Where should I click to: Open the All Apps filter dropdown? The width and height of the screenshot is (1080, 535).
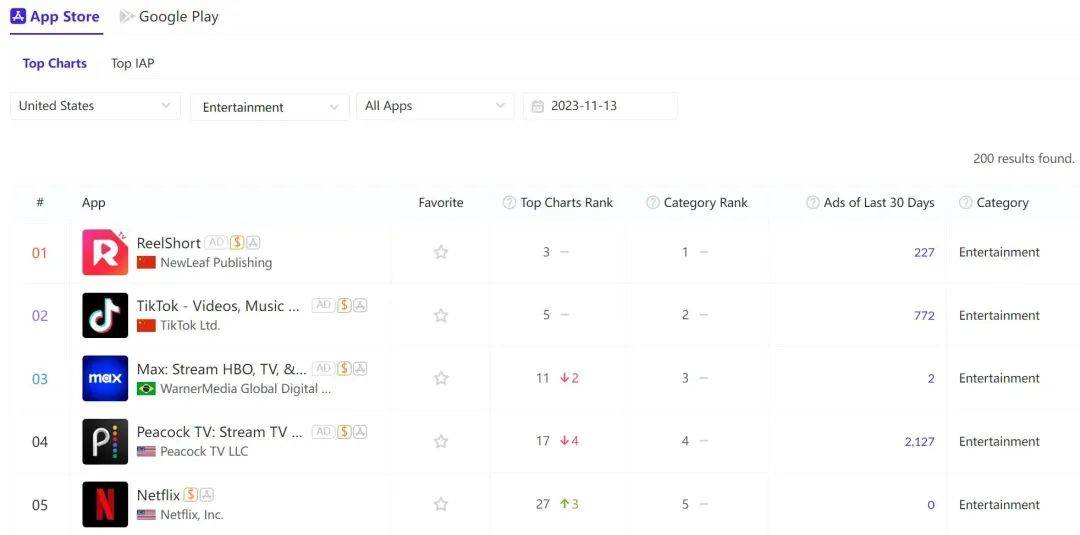[x=435, y=106]
